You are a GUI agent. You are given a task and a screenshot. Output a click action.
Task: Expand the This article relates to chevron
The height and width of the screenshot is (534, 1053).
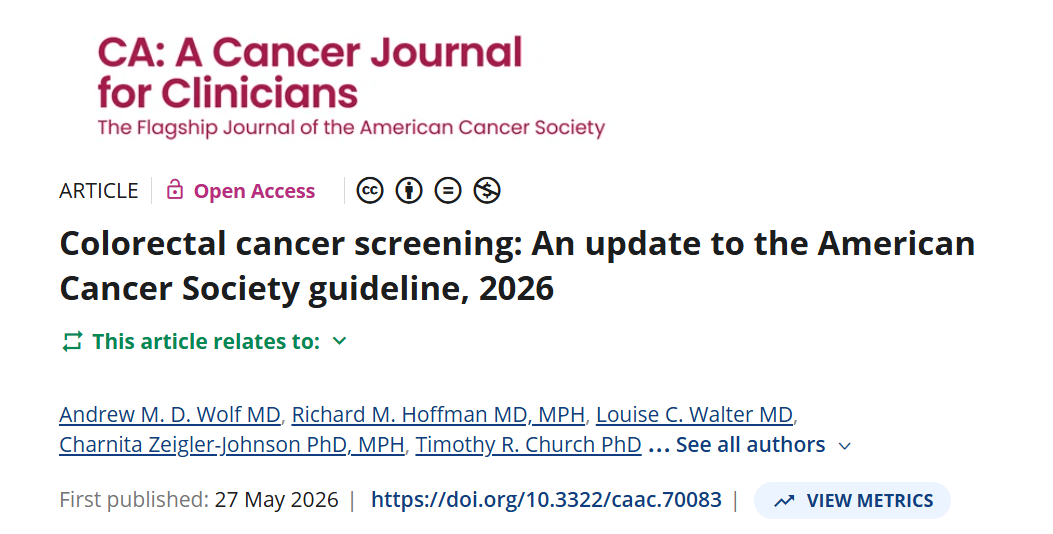340,341
